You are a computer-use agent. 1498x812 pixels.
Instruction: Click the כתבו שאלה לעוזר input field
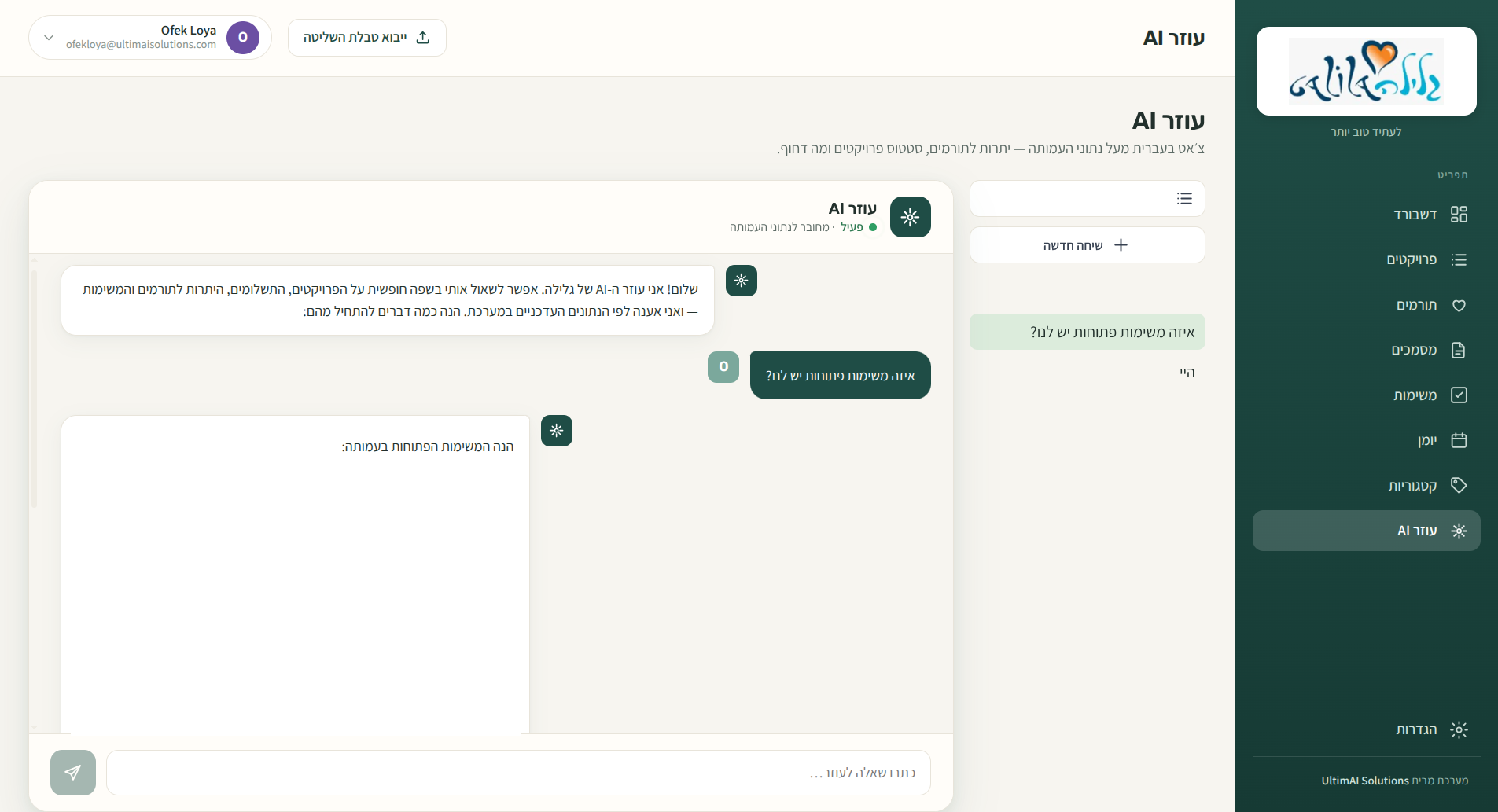coord(518,773)
